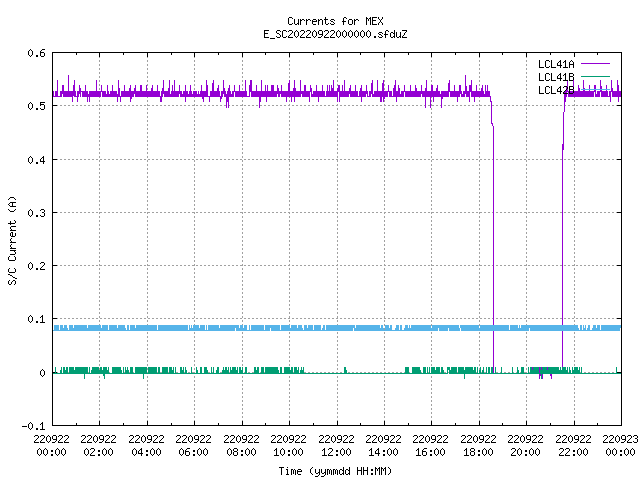Click the x-axis tick 220922 18:00
This screenshot has height=480, width=640.
[x=478, y=445]
